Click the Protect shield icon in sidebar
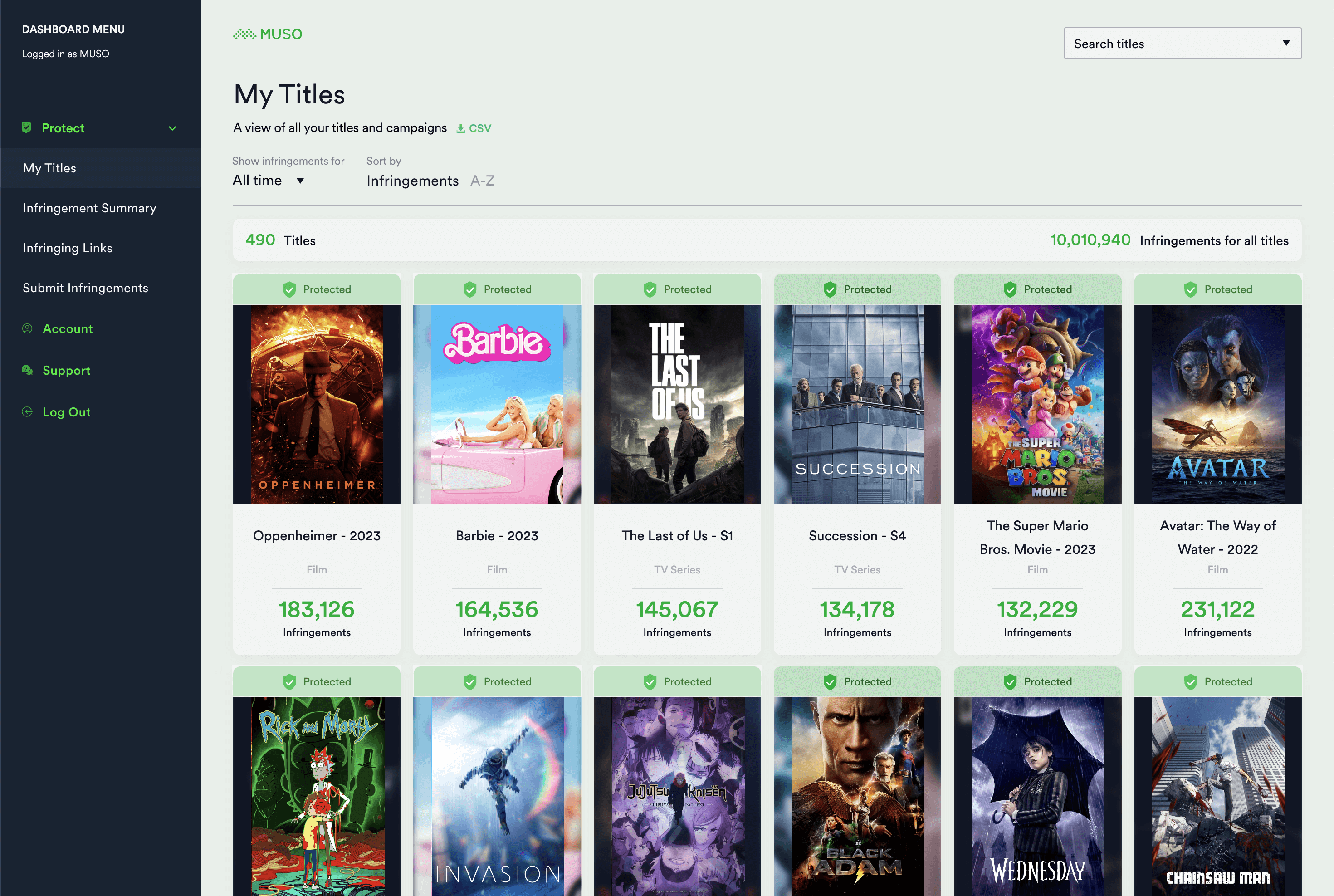 (27, 127)
